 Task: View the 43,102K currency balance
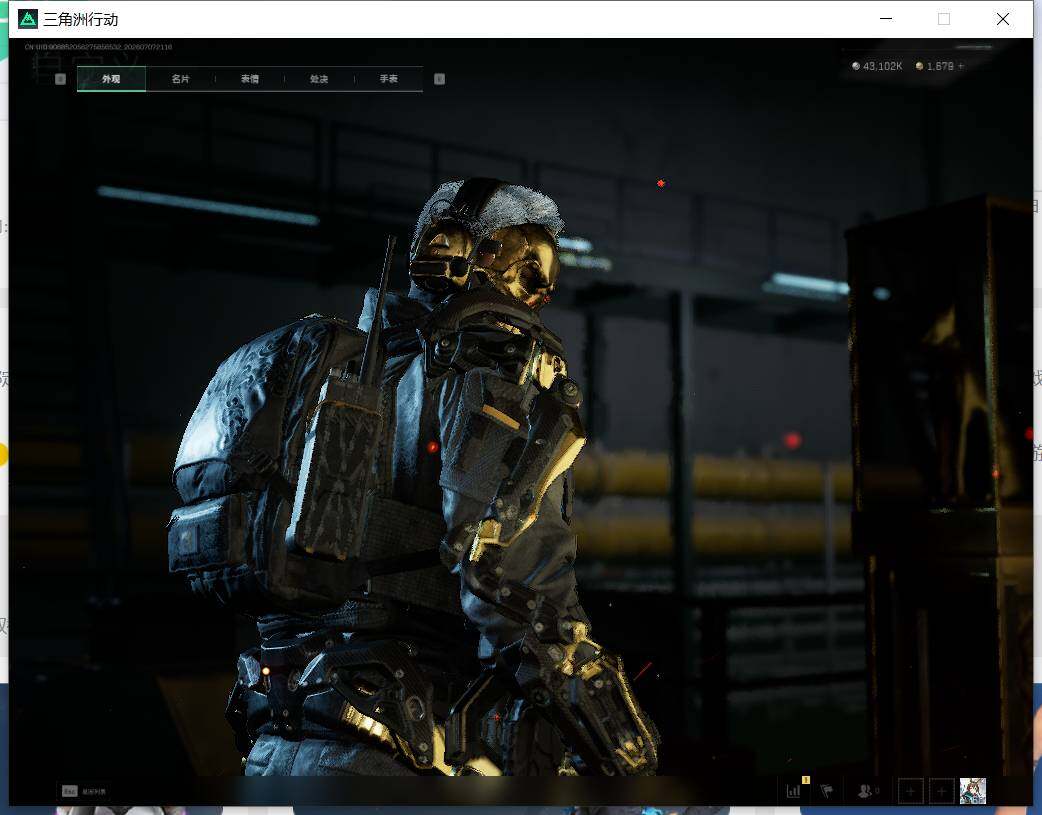877,66
